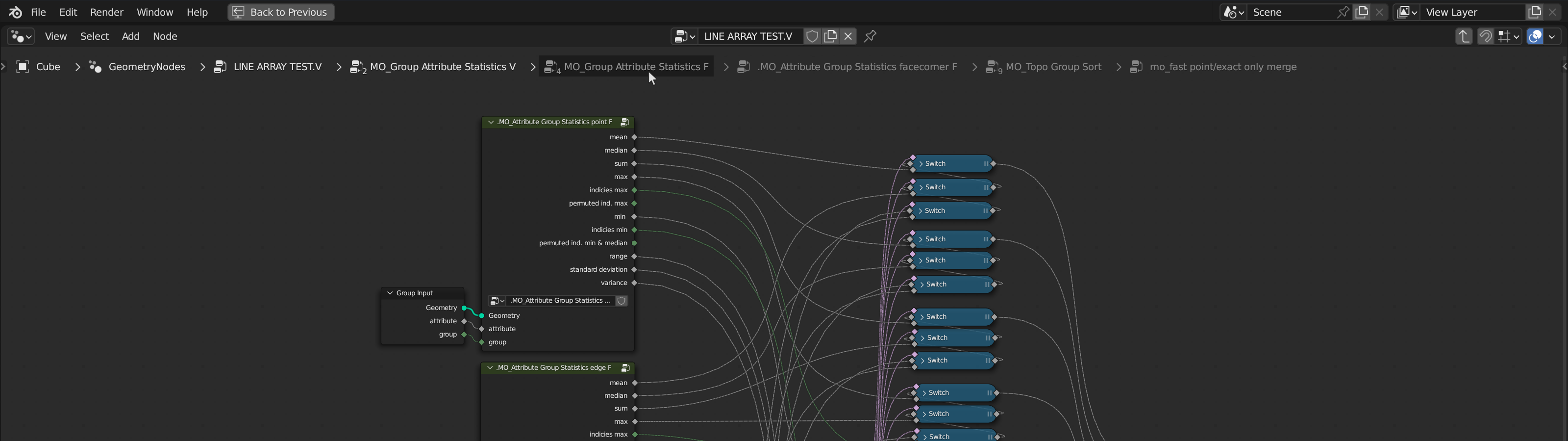
Task: Collapse the Group Input node
Action: [x=390, y=294]
